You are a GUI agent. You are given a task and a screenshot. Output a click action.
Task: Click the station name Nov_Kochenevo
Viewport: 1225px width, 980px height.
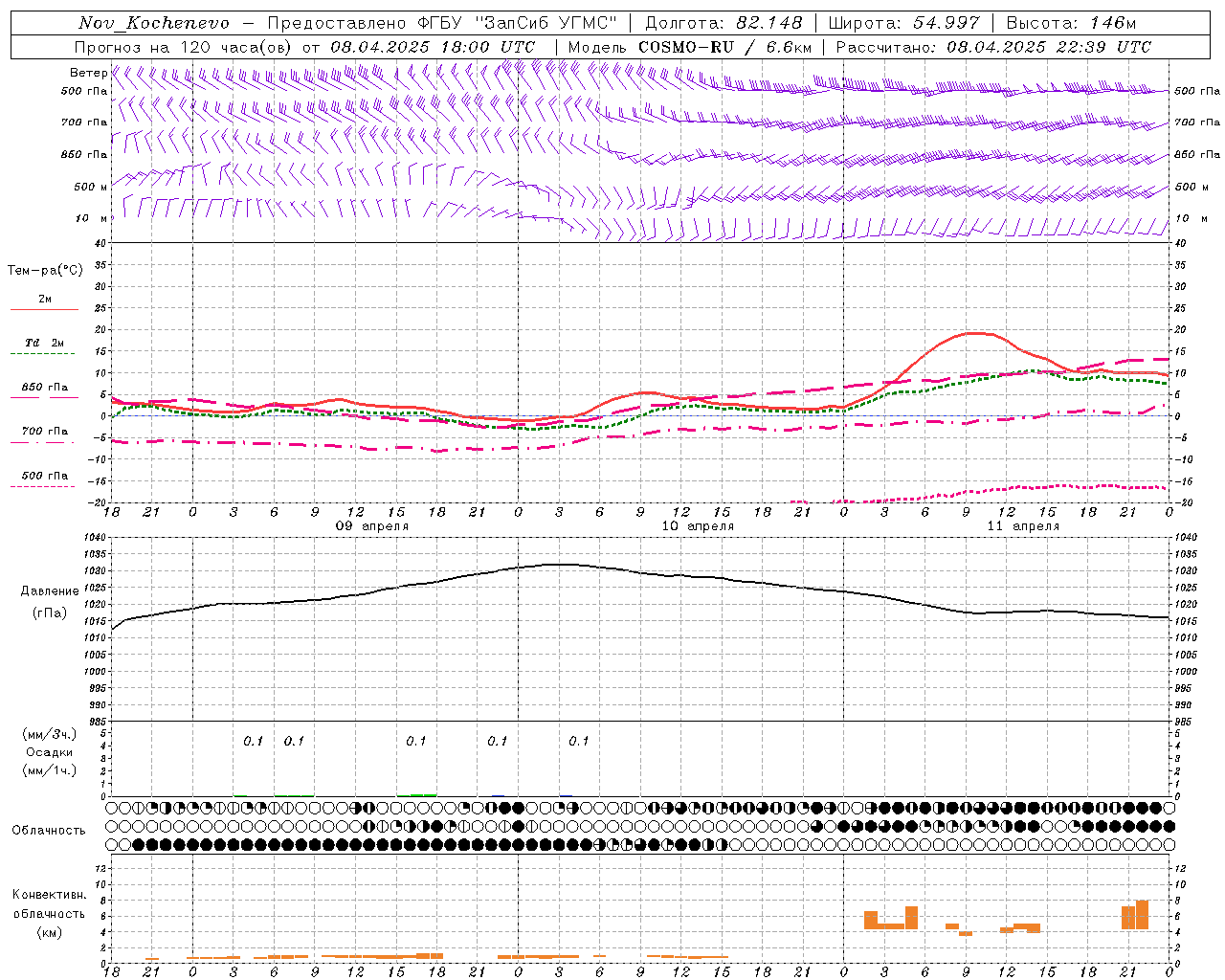coord(154,23)
